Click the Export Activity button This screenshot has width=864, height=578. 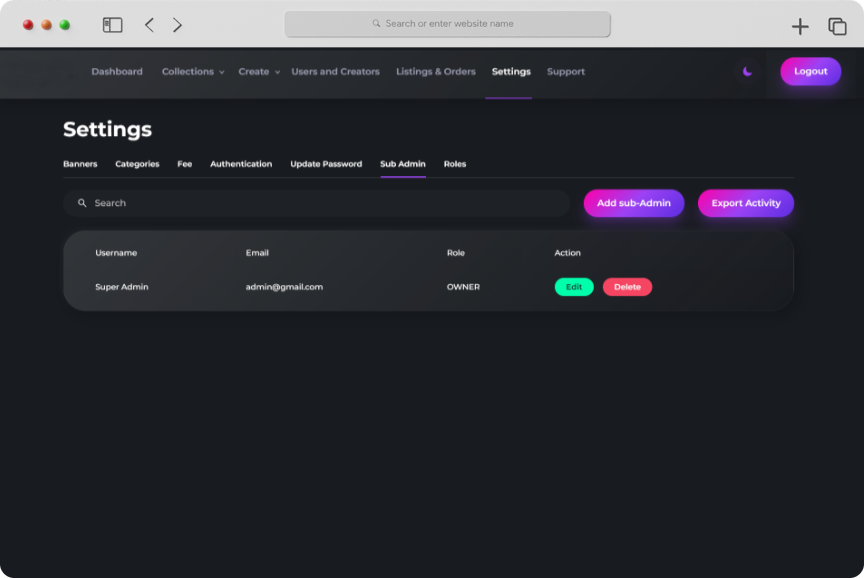pyautogui.click(x=746, y=203)
